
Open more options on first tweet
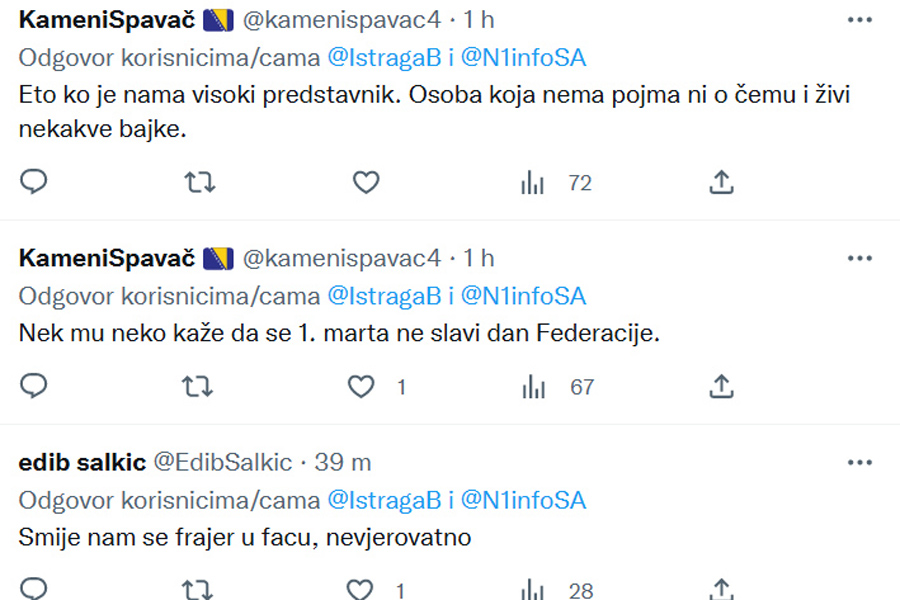point(859,20)
